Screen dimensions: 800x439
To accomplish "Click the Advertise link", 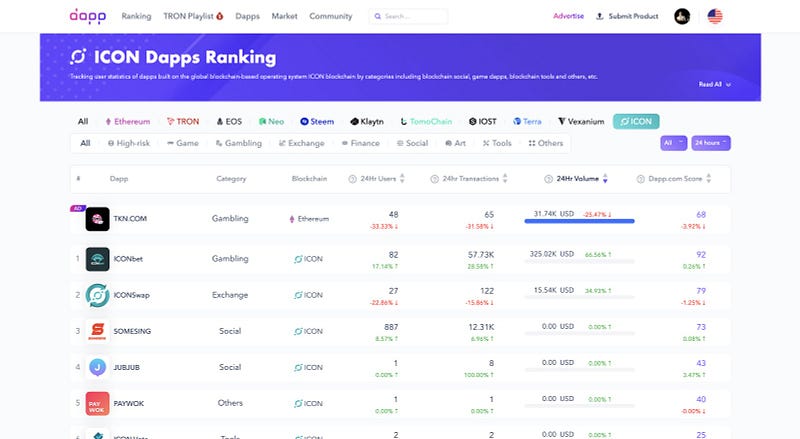I will [x=568, y=16].
